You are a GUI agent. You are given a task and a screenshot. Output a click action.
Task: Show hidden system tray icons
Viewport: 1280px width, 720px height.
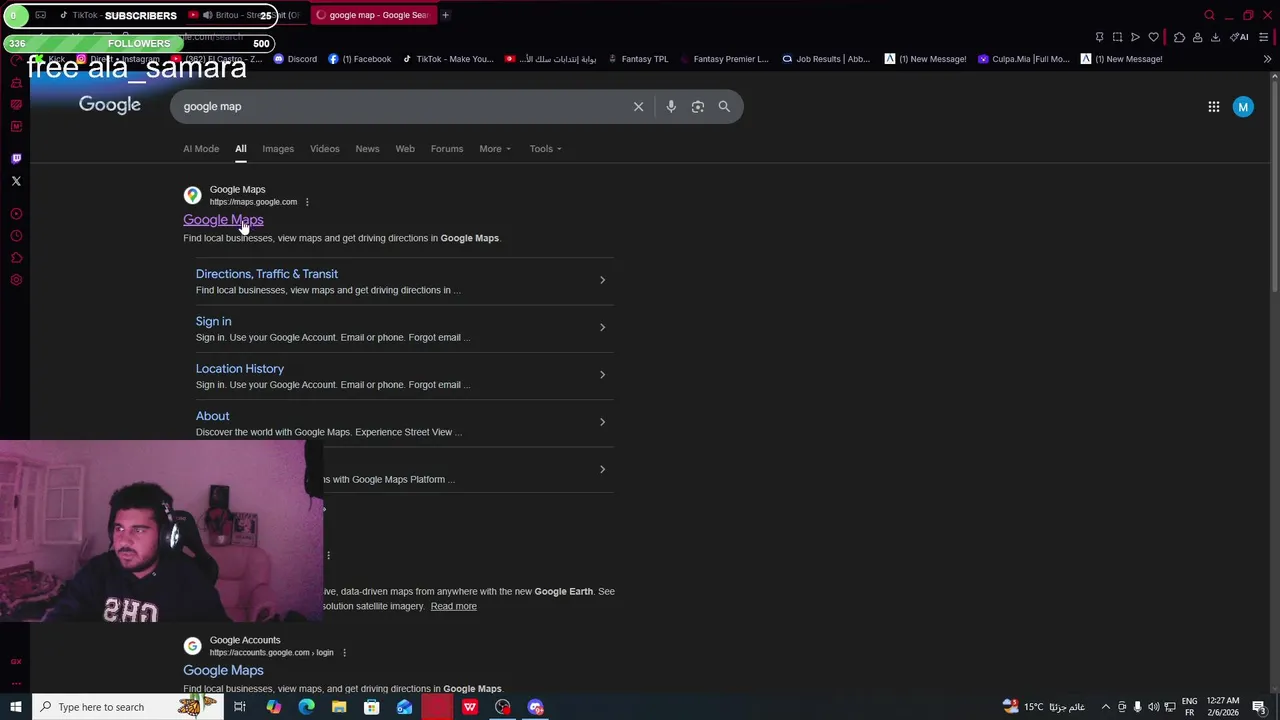coord(1105,707)
